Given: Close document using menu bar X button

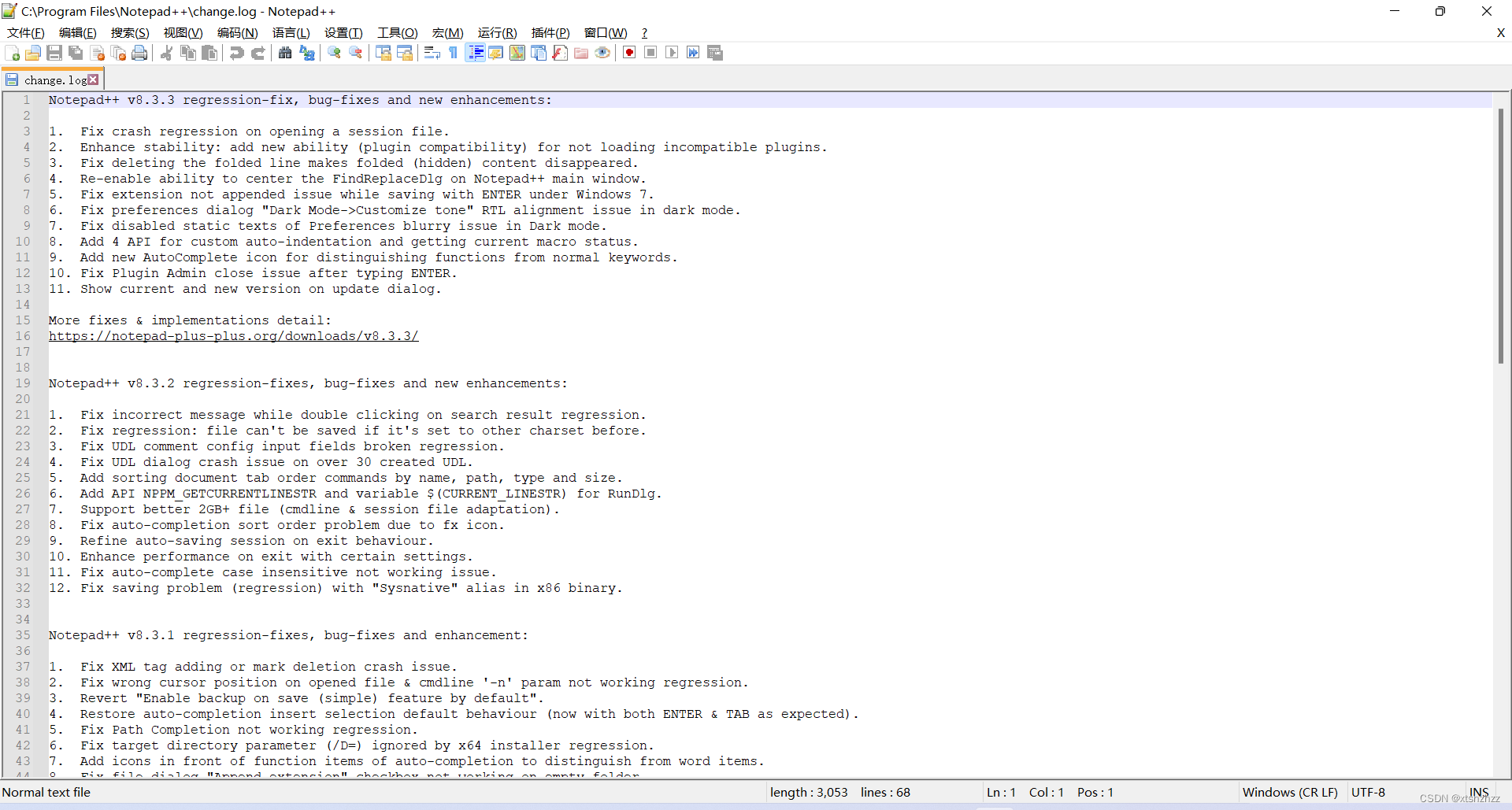Looking at the screenshot, I should click(1500, 32).
